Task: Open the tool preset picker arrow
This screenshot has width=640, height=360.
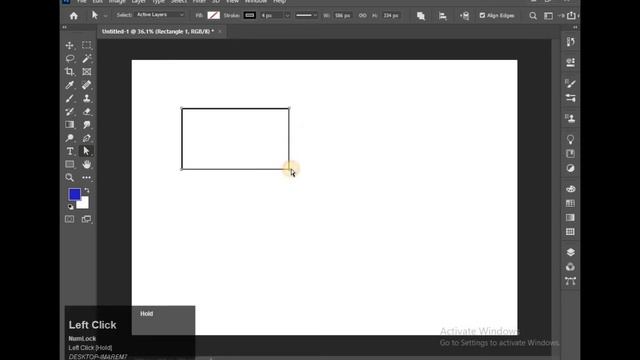Action: click(105, 16)
